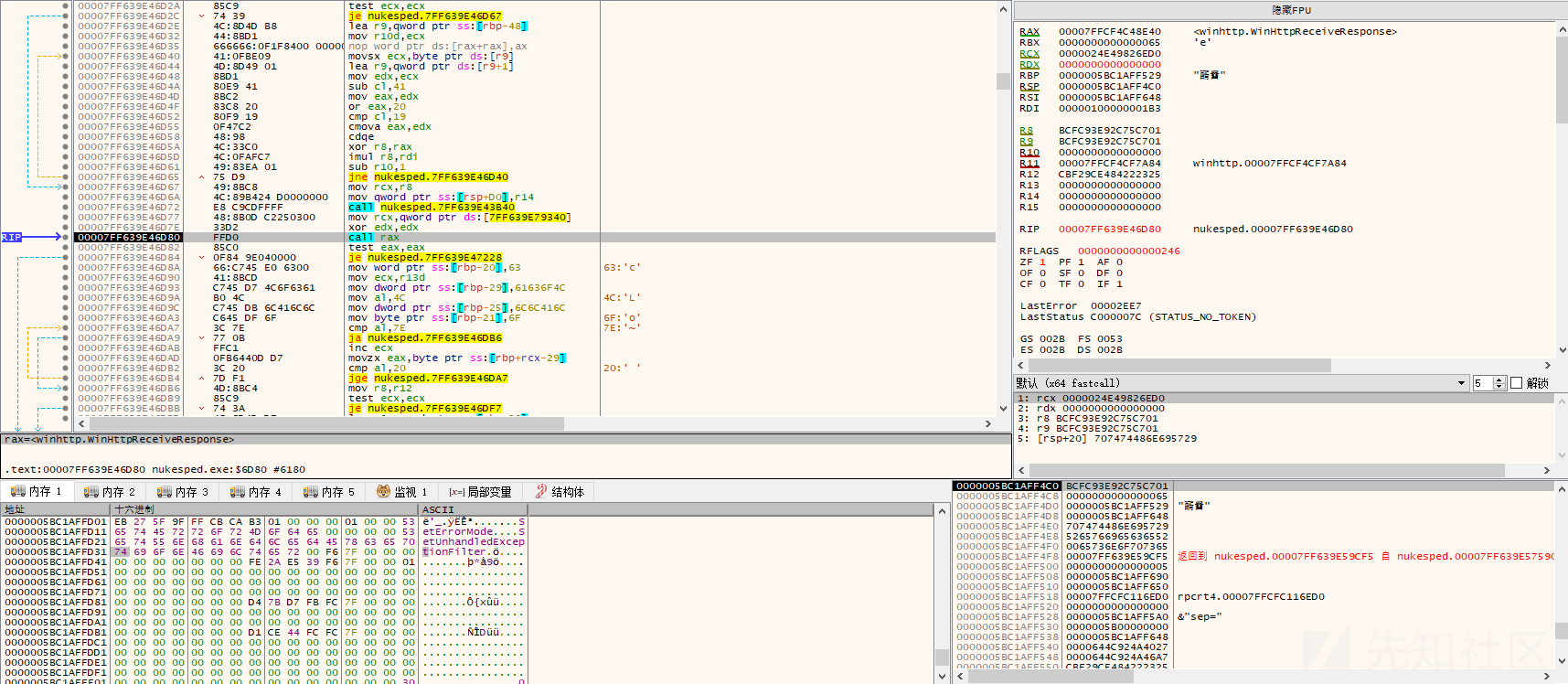1568x684 pixels.
Task: Select the RDX register value in red
Action: coord(1110,64)
